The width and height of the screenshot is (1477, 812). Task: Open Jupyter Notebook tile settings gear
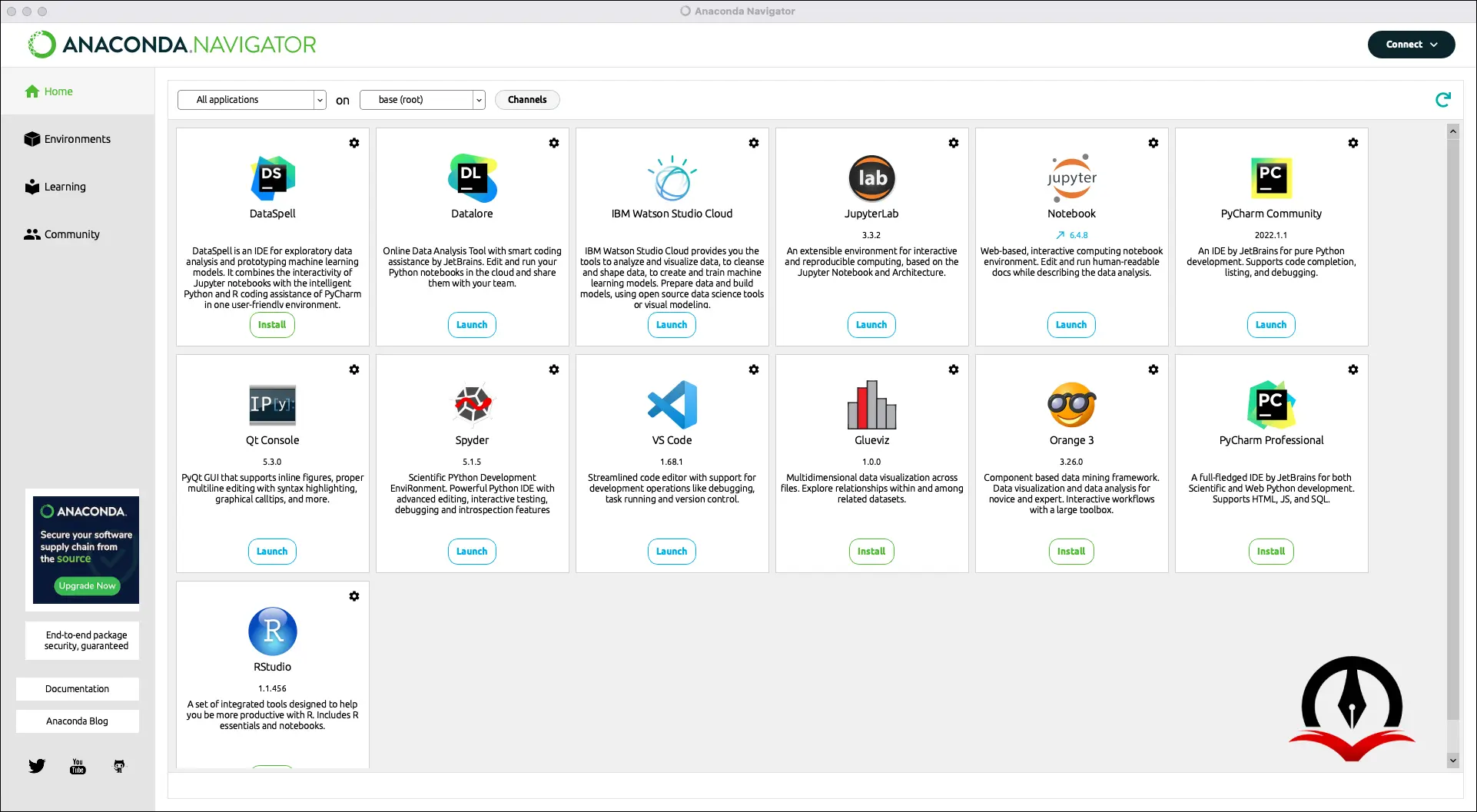point(1153,143)
